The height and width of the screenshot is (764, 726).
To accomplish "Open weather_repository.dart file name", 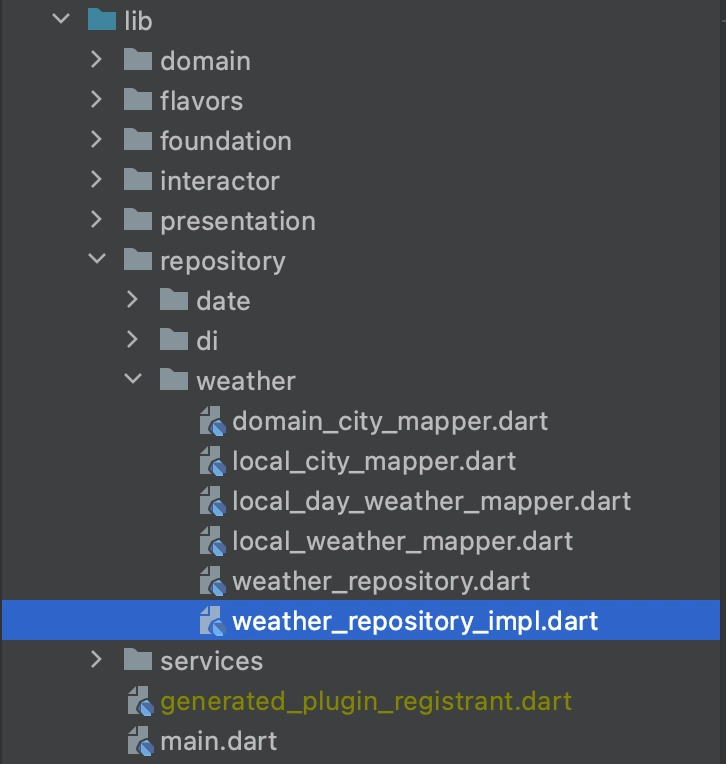I will coord(381,581).
